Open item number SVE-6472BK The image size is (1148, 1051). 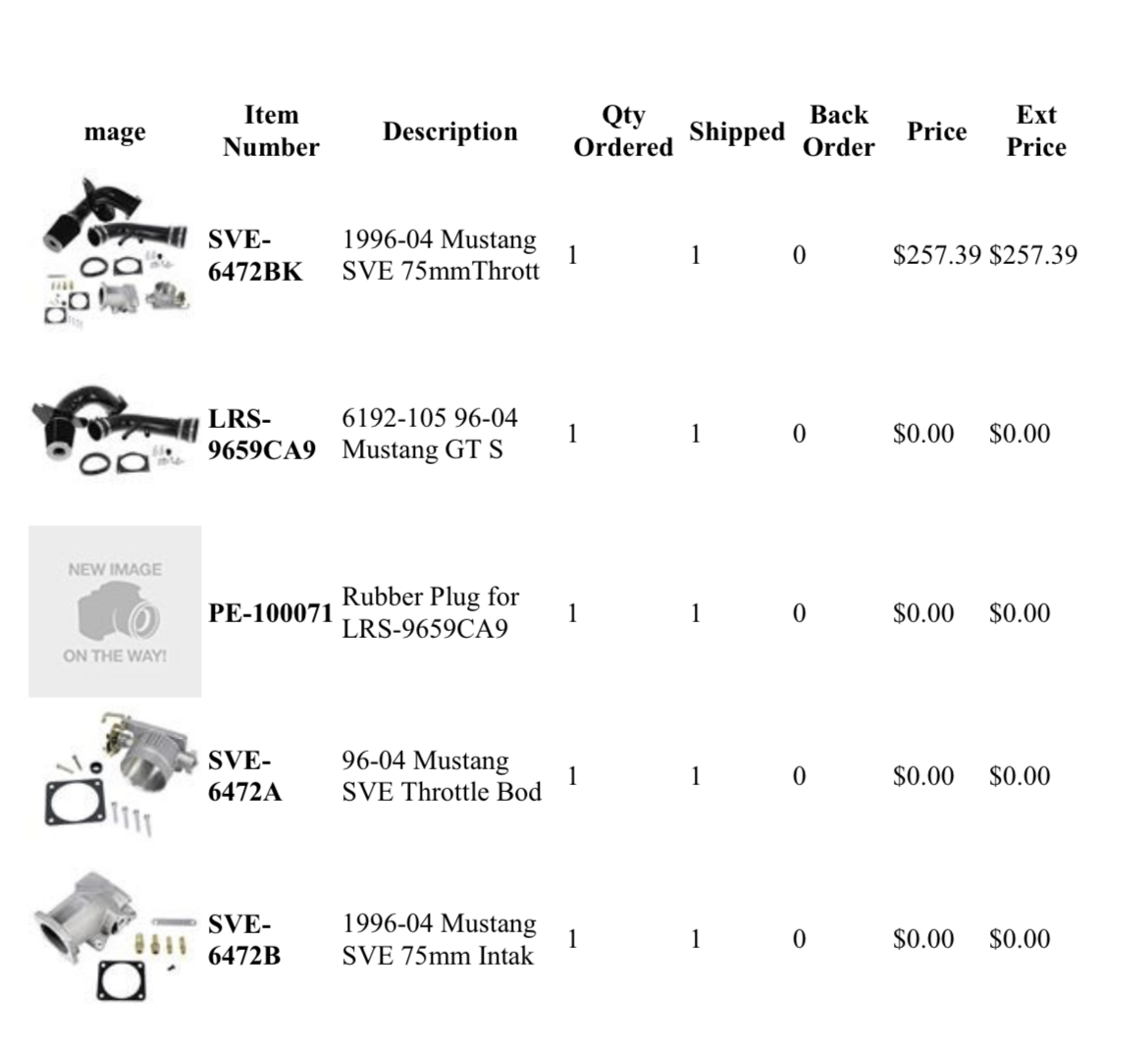coord(255,255)
